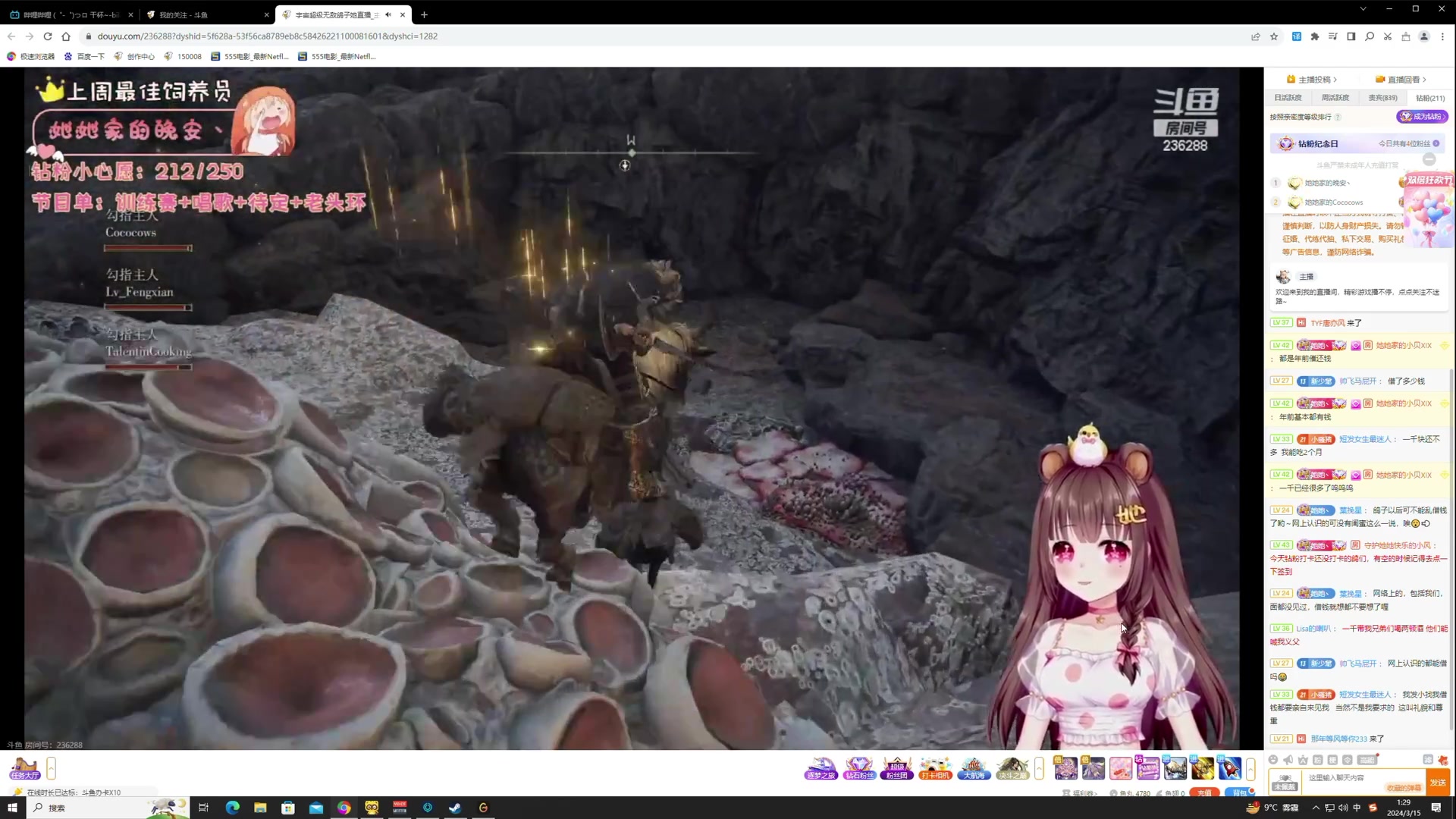Screen dimensions: 1456x819
Task: Click the 大航海 ship icon
Action: [x=974, y=768]
